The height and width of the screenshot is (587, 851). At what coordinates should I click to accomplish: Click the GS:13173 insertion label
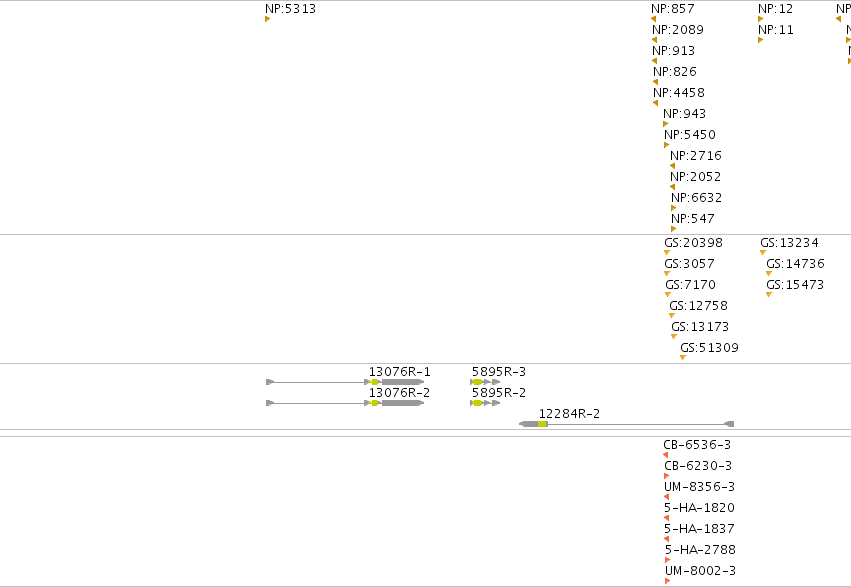point(700,327)
